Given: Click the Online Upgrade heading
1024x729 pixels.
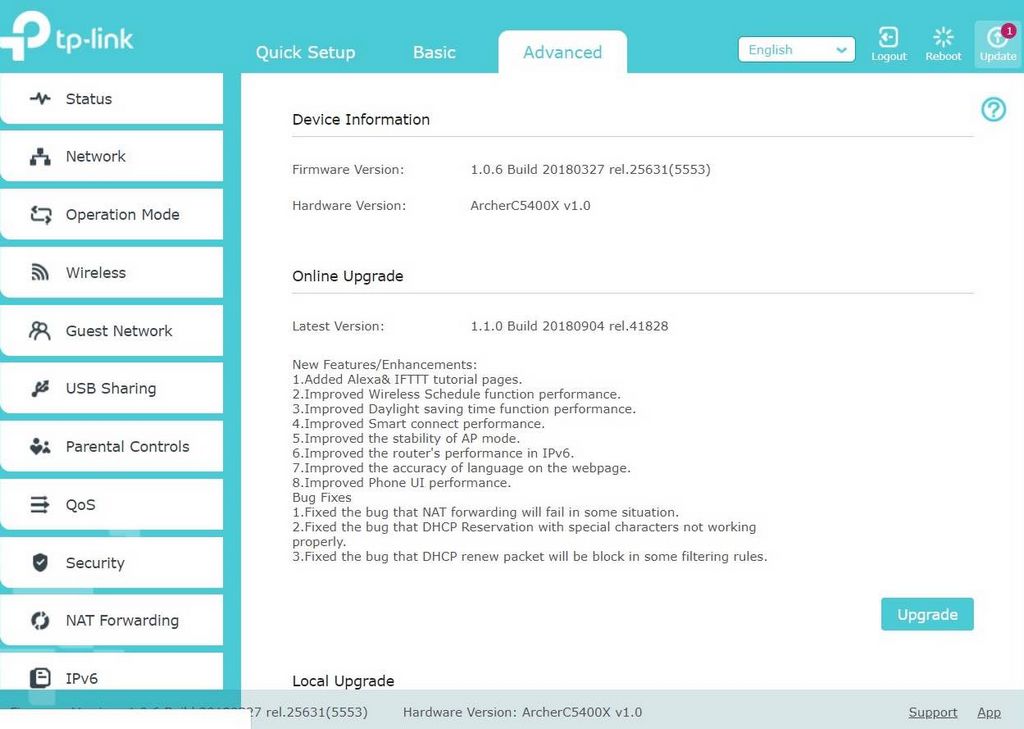Looking at the screenshot, I should click(x=347, y=276).
